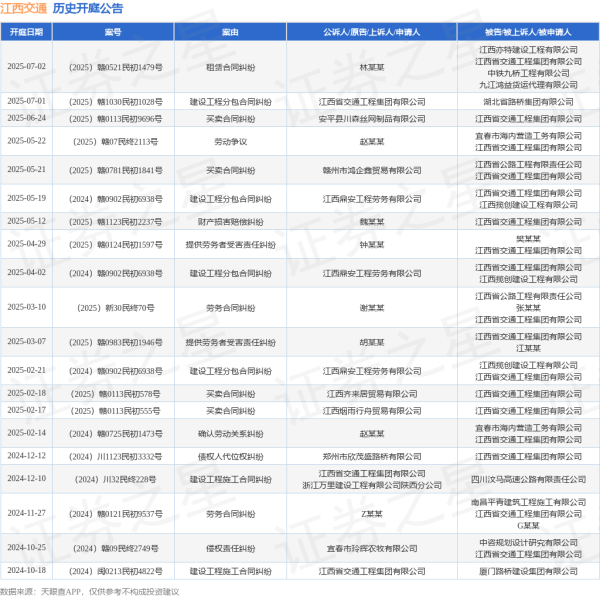Click defendant 湖北省路桥集团有限公司
Image resolution: width=600 pixels, height=597 pixels.
(x=528, y=102)
